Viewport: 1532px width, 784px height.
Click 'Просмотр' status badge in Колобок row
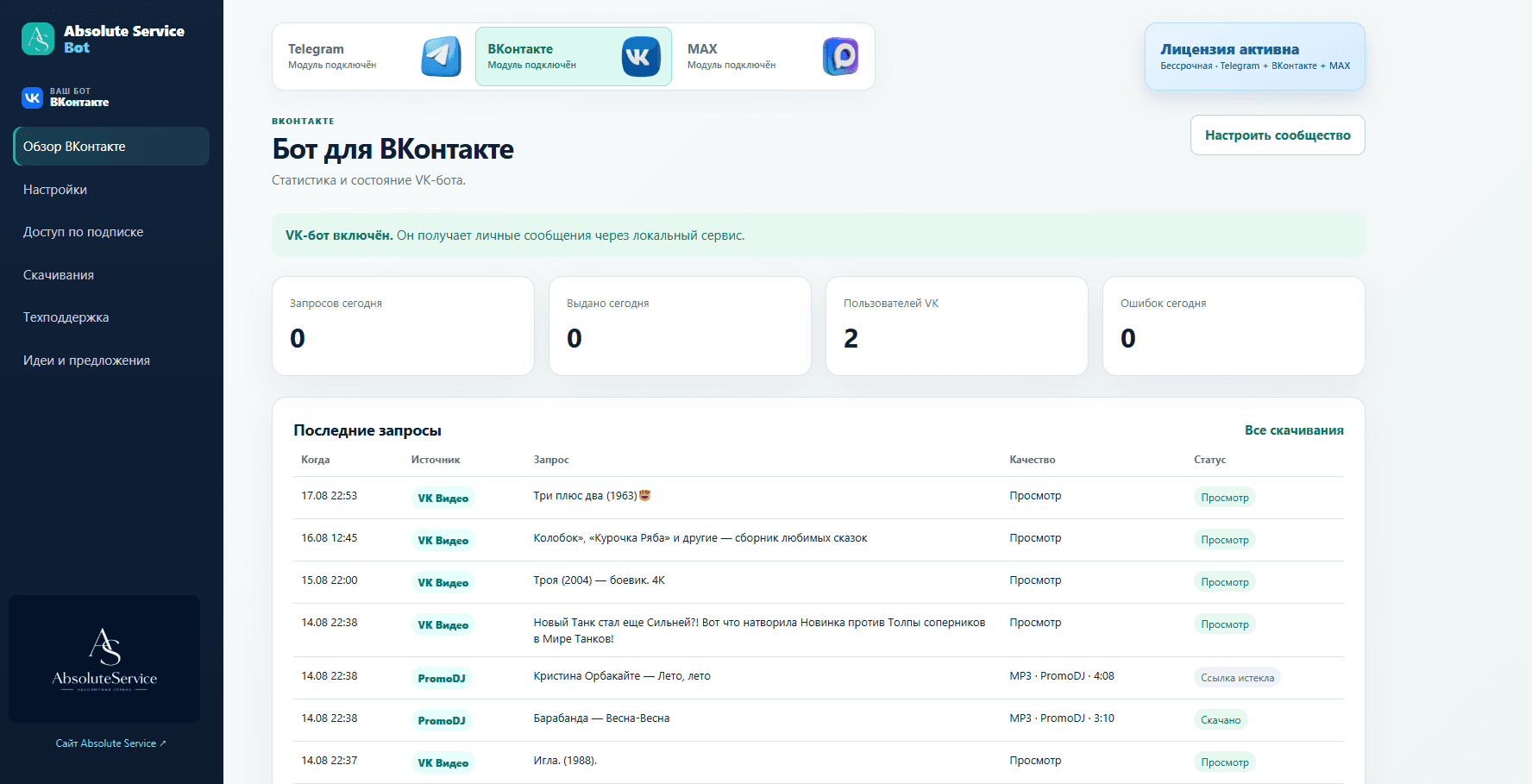[x=1225, y=540]
